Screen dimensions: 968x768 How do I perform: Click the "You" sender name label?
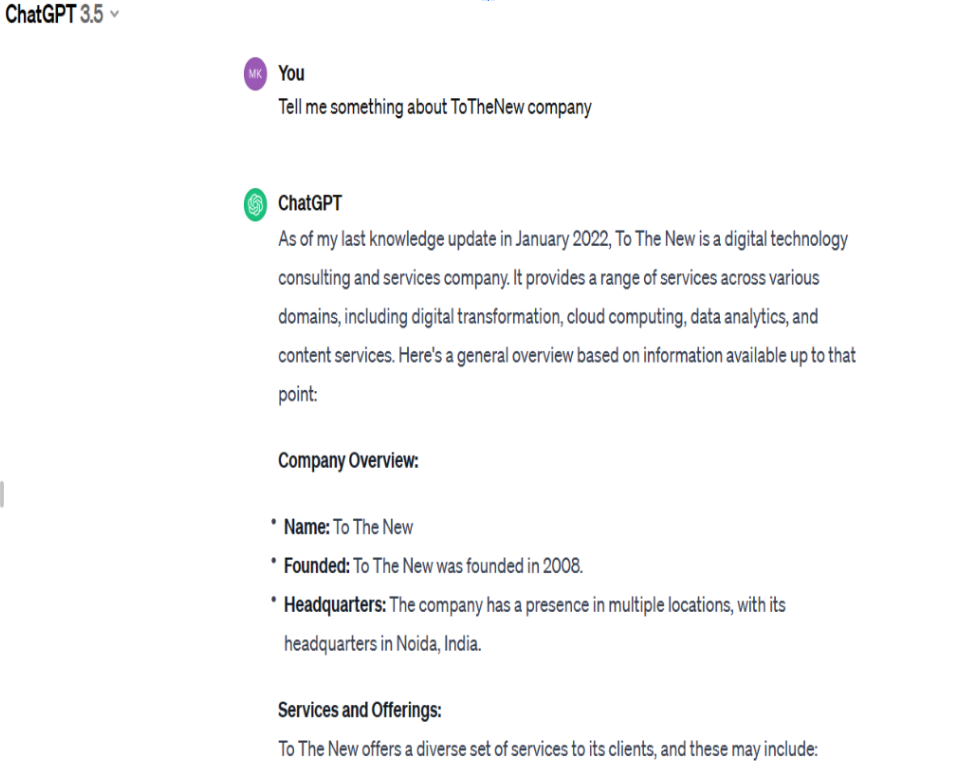coord(291,73)
